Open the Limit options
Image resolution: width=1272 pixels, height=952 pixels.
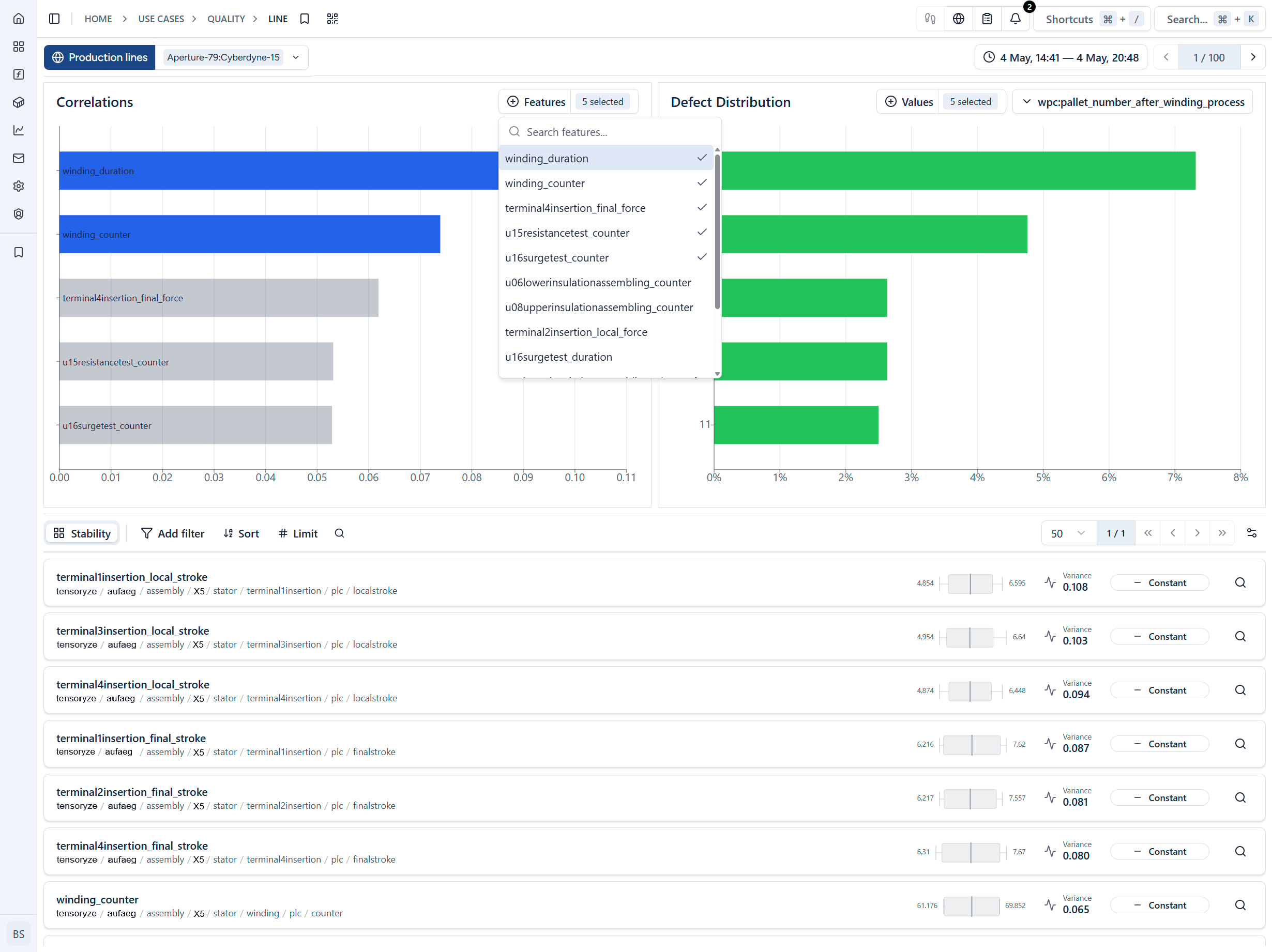point(298,533)
